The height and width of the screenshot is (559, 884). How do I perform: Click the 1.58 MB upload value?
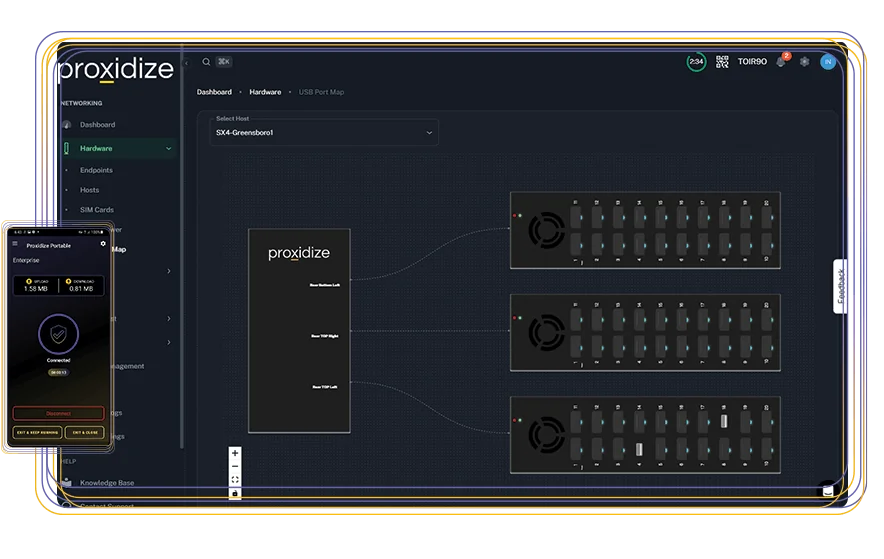pyautogui.click(x=36, y=289)
